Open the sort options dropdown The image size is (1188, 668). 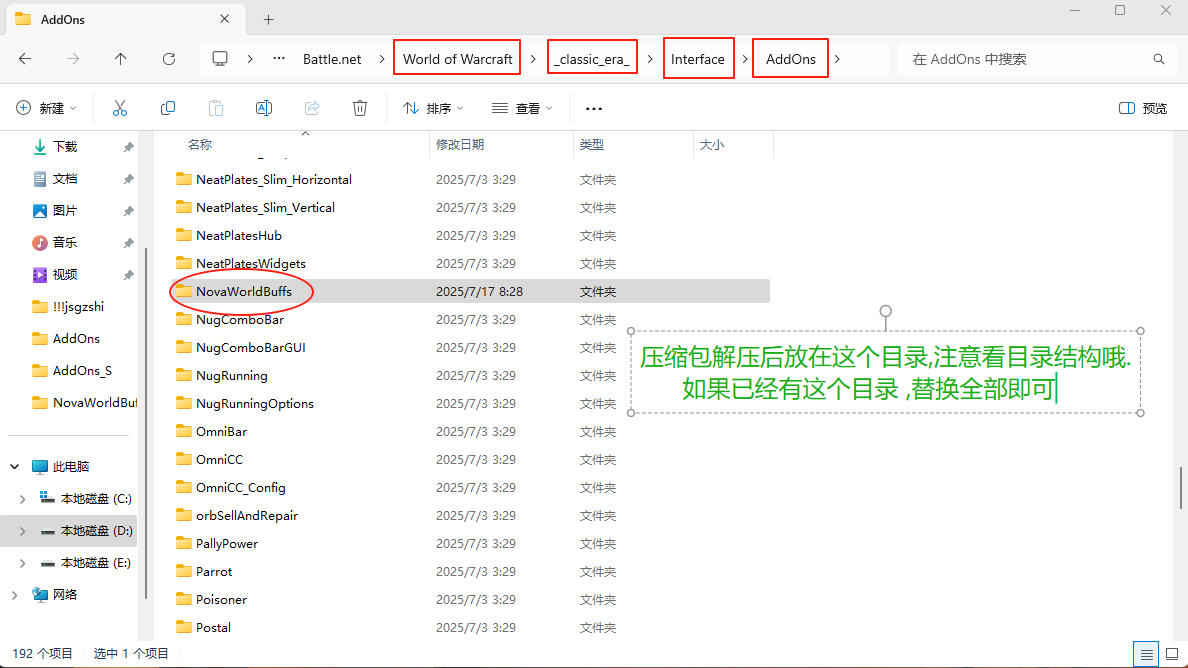(x=426, y=108)
